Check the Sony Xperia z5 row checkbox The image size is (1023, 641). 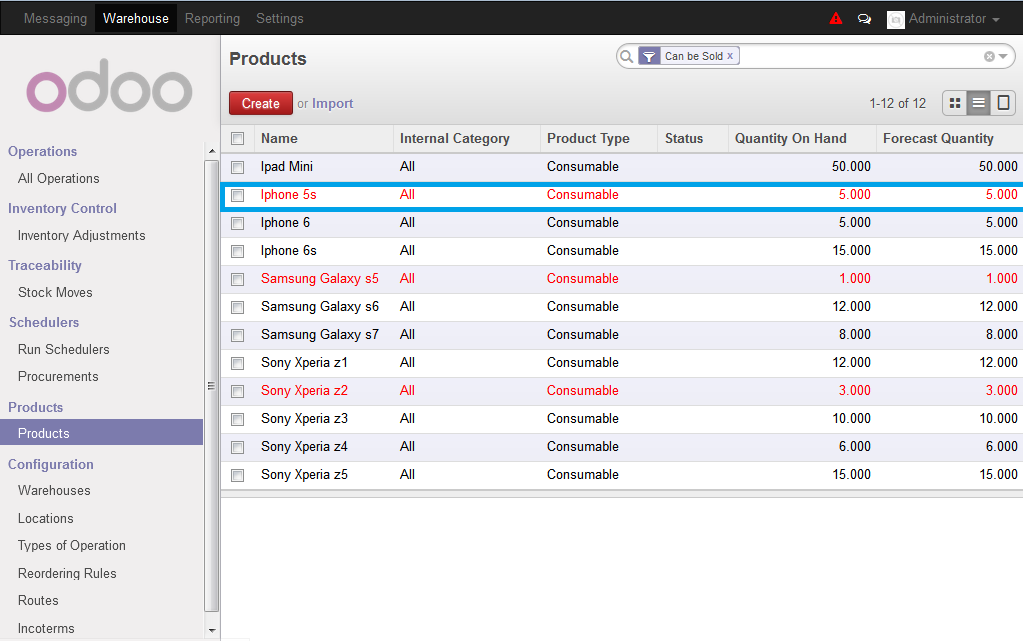(x=237, y=475)
